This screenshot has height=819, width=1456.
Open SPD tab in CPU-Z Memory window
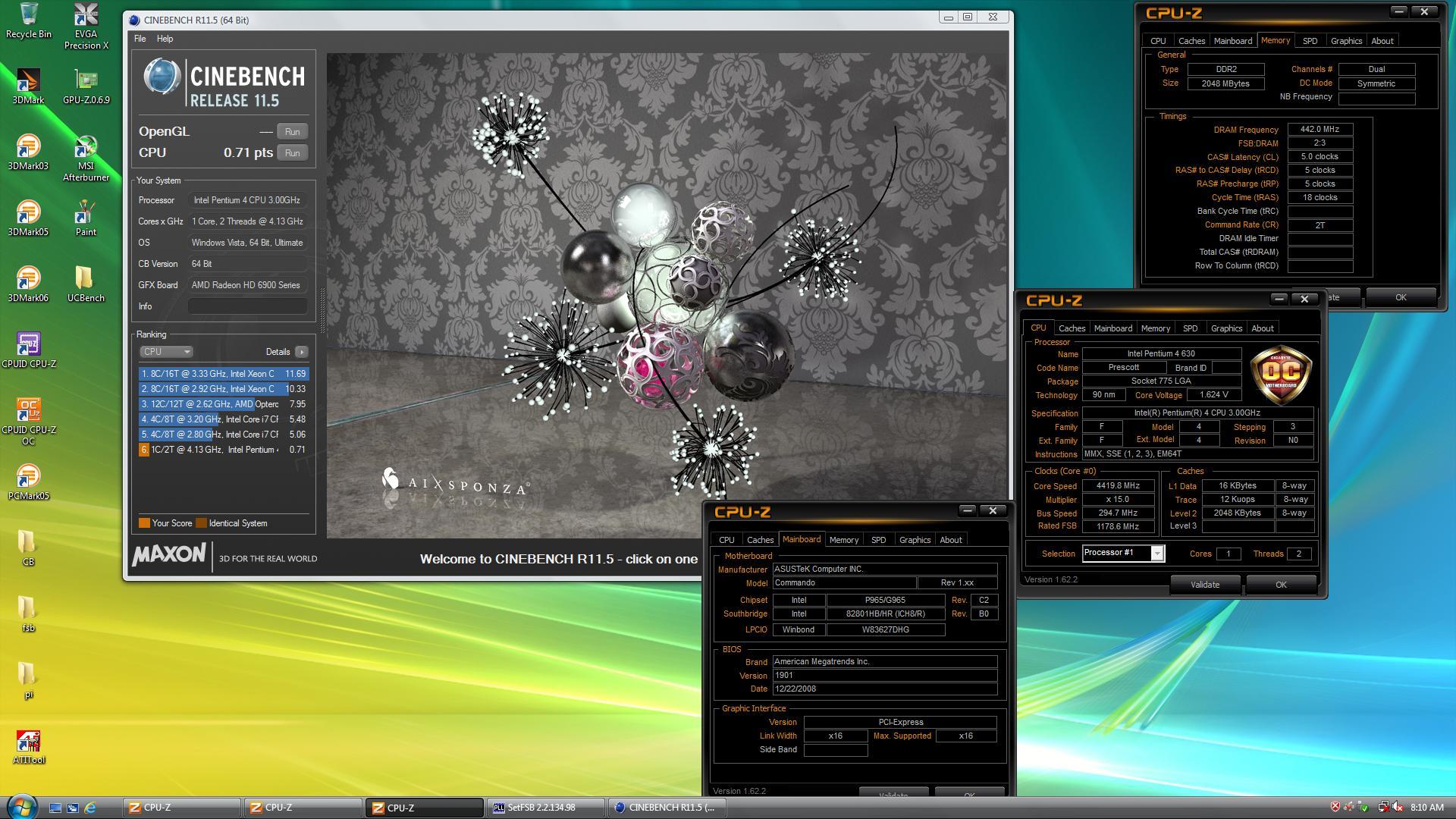(x=1310, y=41)
